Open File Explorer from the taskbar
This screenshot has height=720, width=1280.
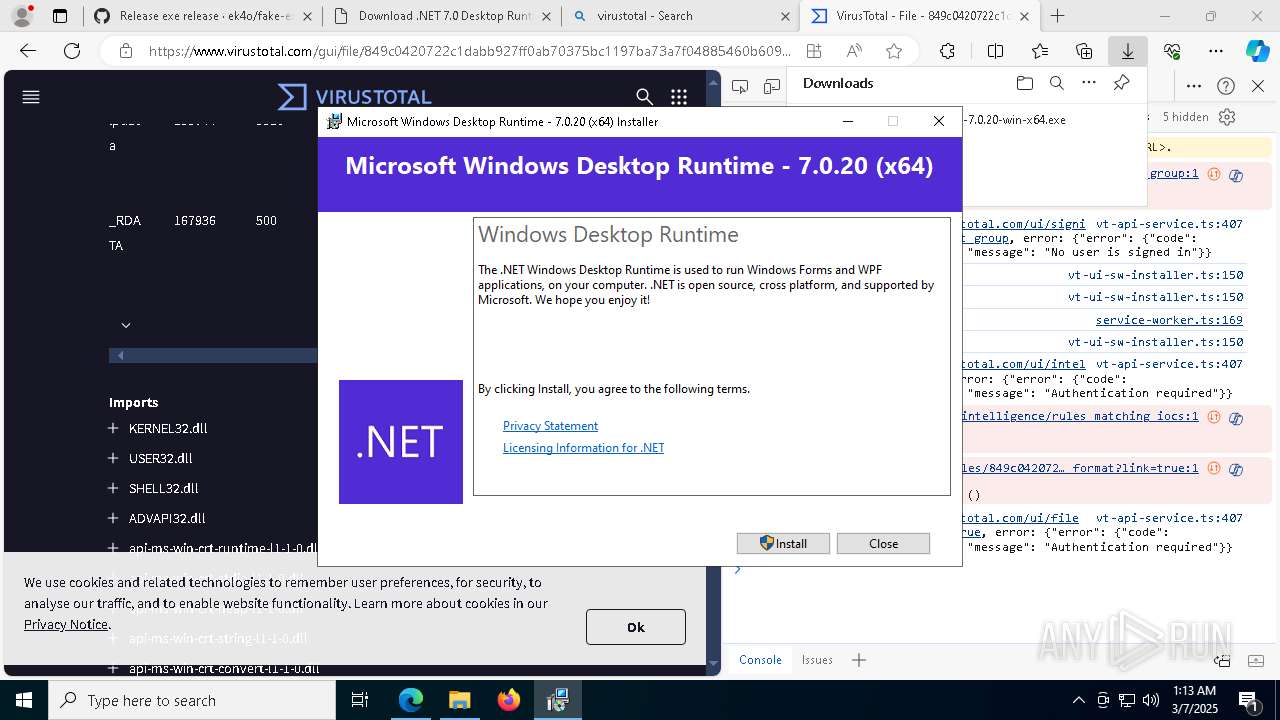coord(459,700)
